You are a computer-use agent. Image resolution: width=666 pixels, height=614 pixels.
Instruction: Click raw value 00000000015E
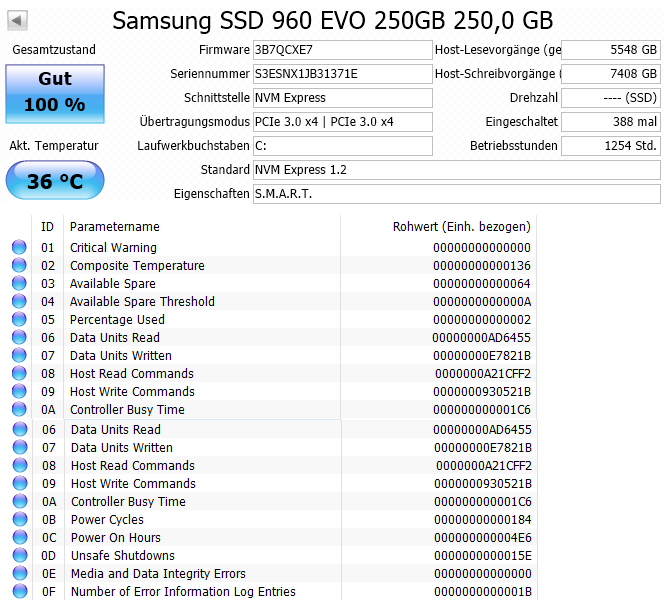[x=483, y=555]
